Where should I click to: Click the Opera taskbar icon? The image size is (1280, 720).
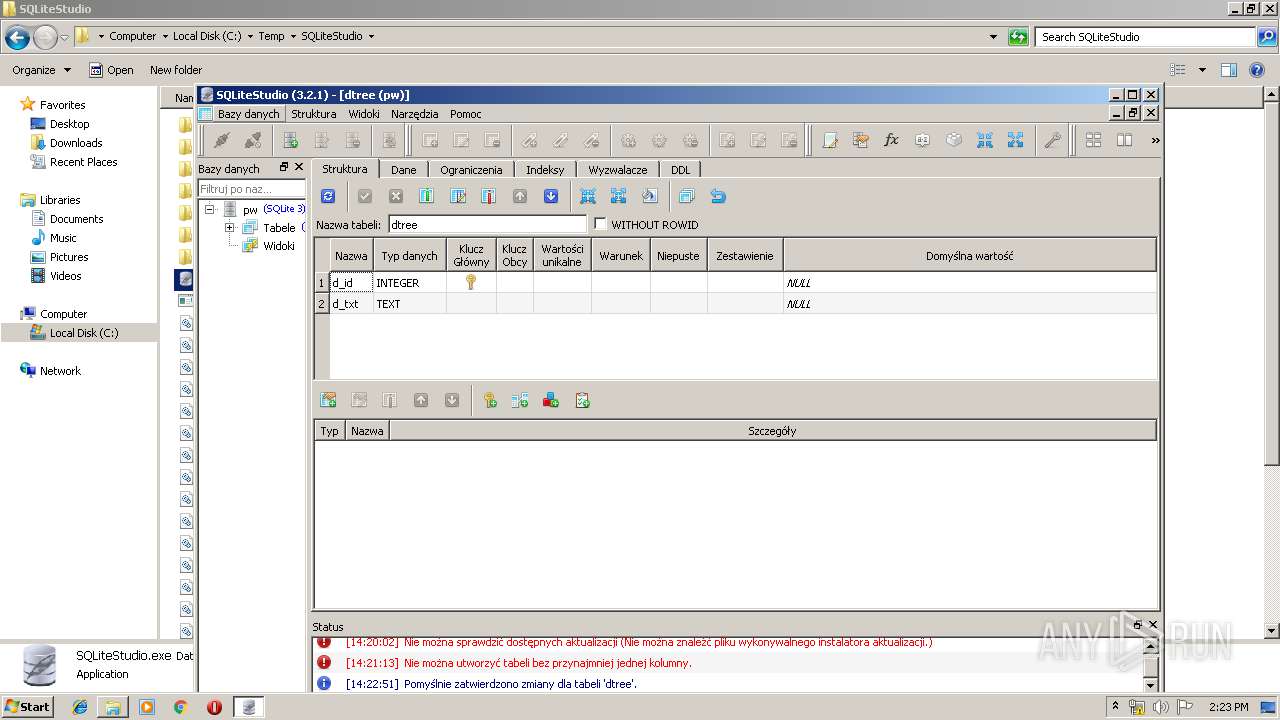(x=214, y=707)
